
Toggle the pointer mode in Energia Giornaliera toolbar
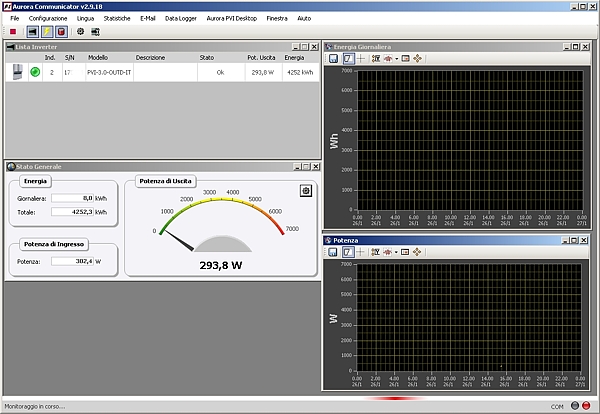[348, 59]
